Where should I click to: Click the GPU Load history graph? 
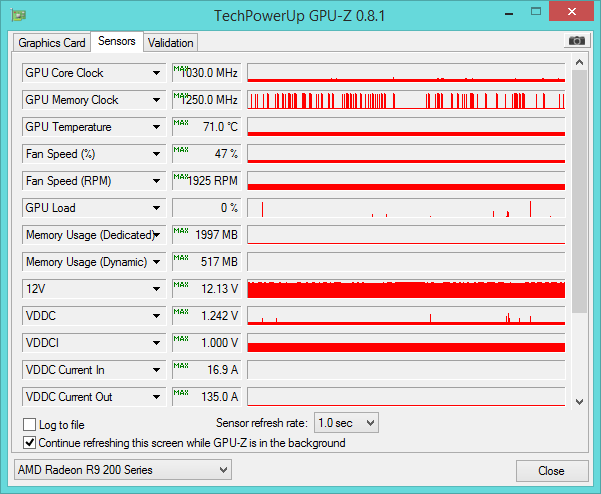pos(406,208)
